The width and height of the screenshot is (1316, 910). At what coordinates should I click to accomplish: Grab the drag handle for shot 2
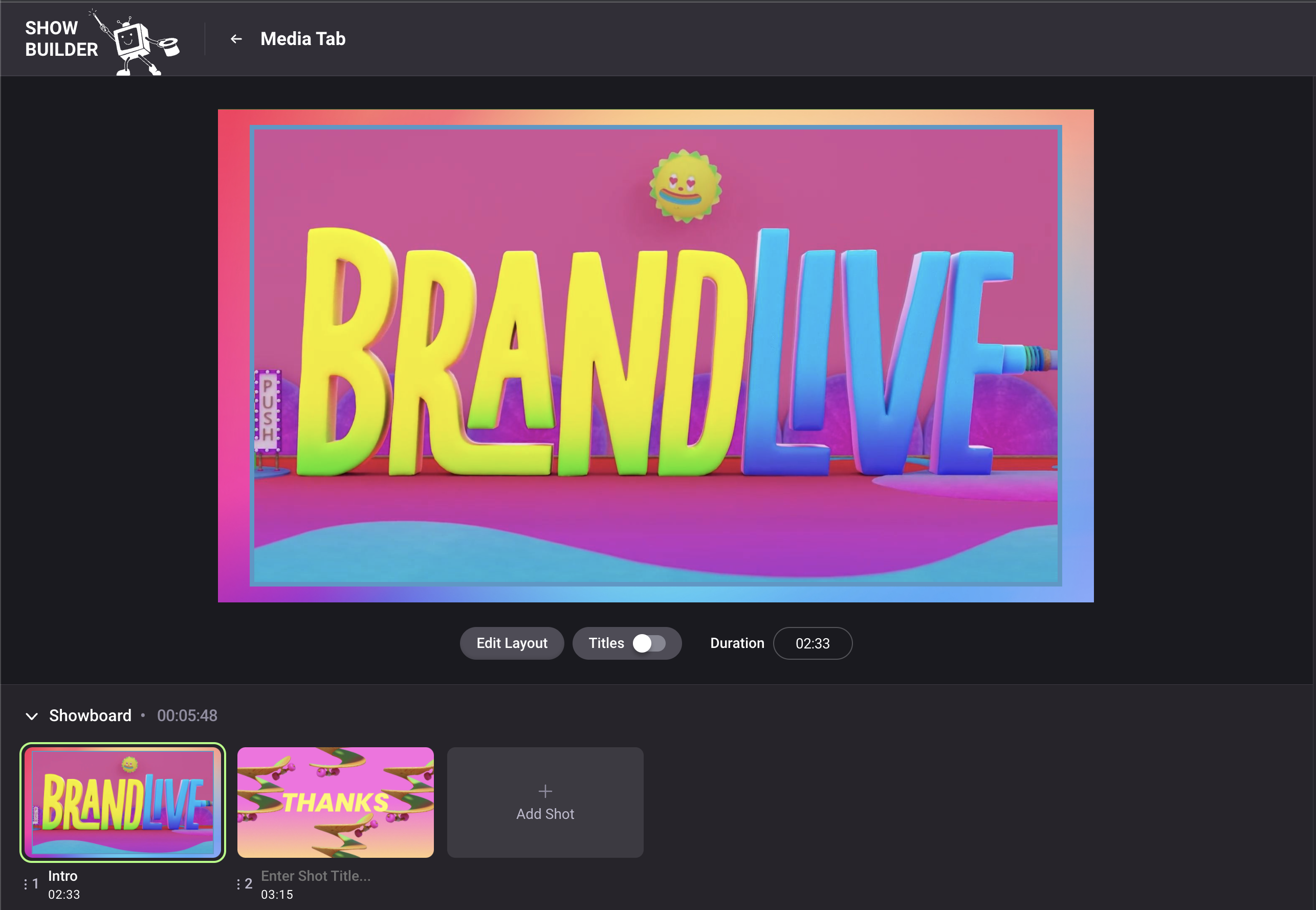pyautogui.click(x=238, y=884)
